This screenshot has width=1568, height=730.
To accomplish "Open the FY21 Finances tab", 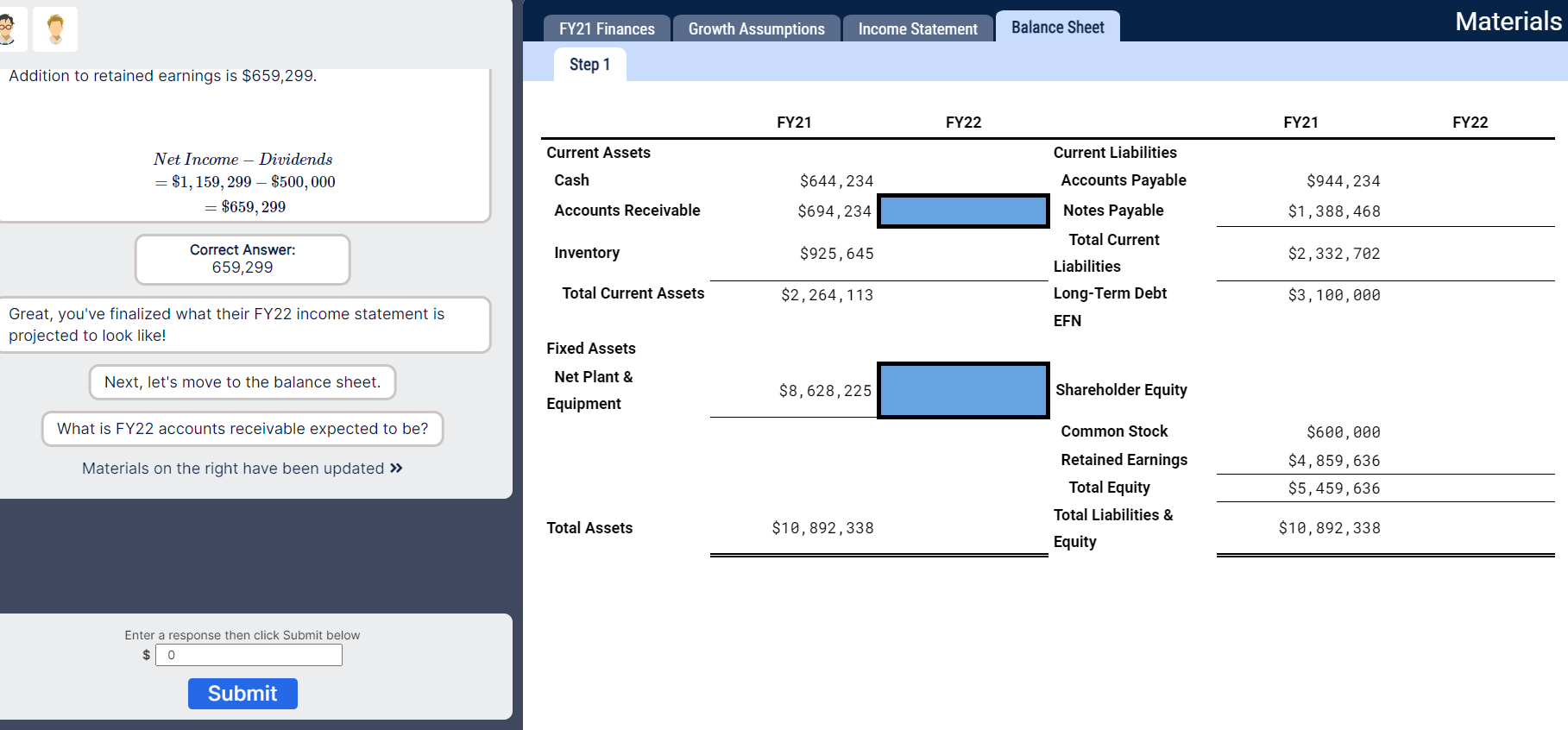I will (x=607, y=28).
